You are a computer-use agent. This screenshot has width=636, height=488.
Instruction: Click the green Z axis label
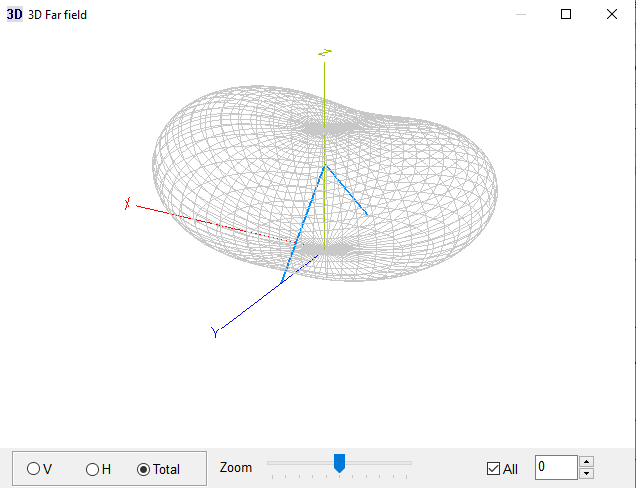[325, 52]
